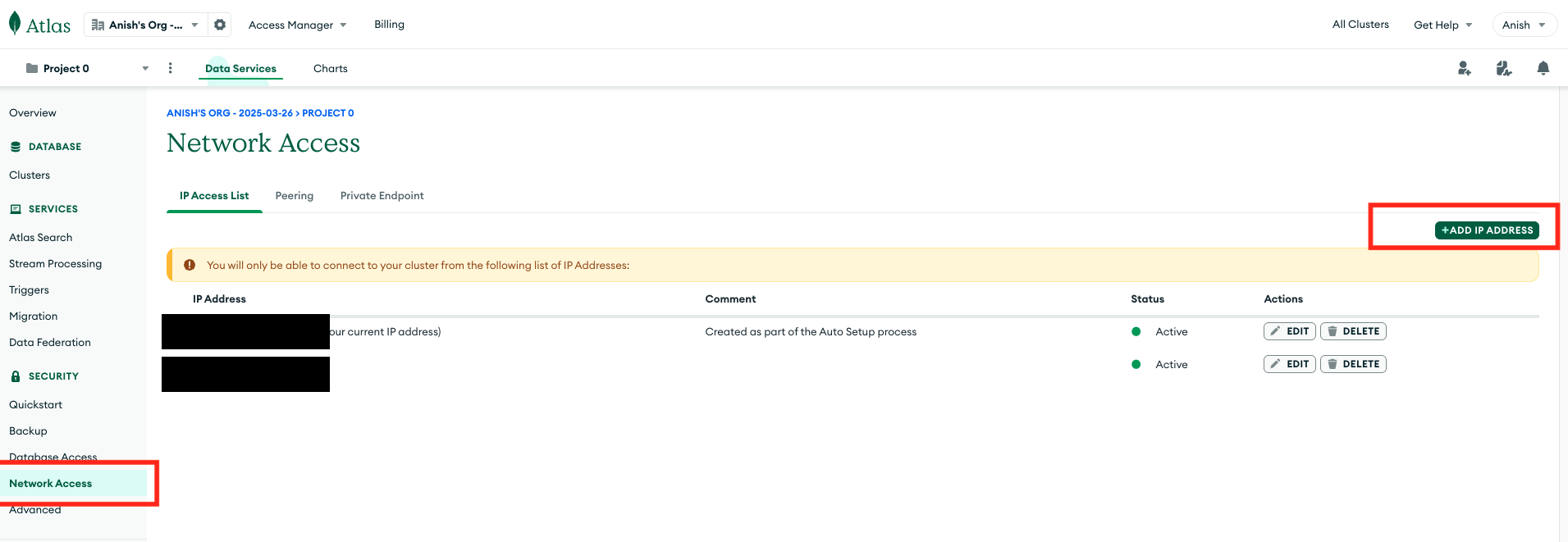Click the Add IP Address button

[1487, 230]
